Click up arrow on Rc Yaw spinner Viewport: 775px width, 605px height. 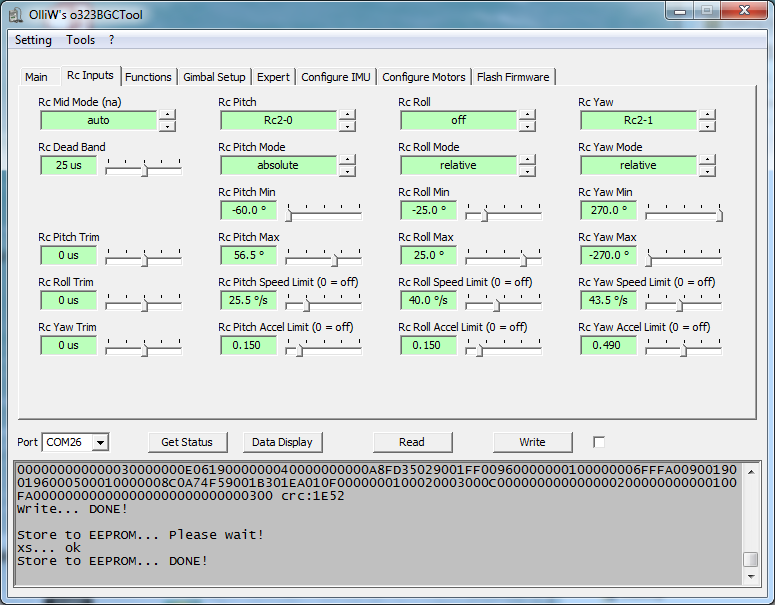(707, 115)
